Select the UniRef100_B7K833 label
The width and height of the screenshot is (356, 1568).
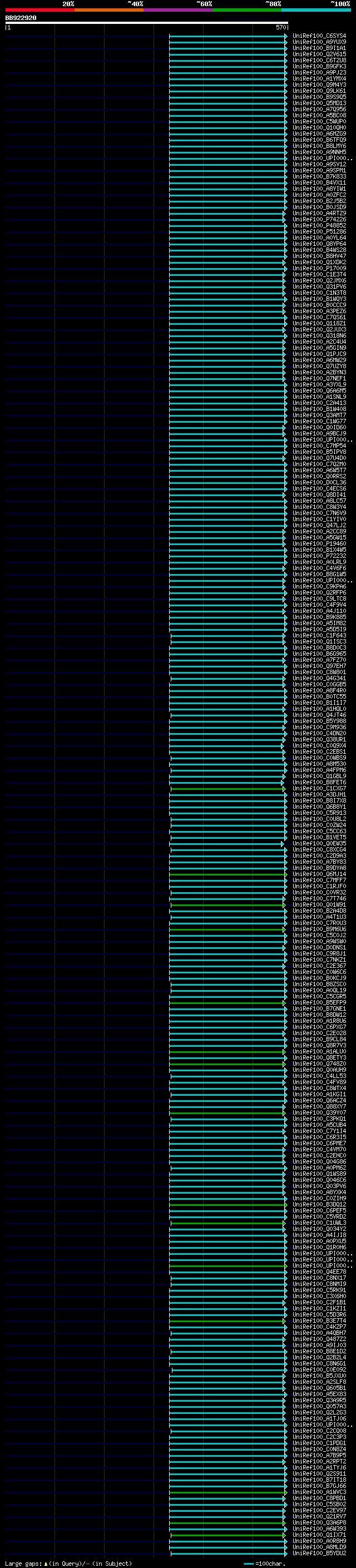click(x=319, y=176)
